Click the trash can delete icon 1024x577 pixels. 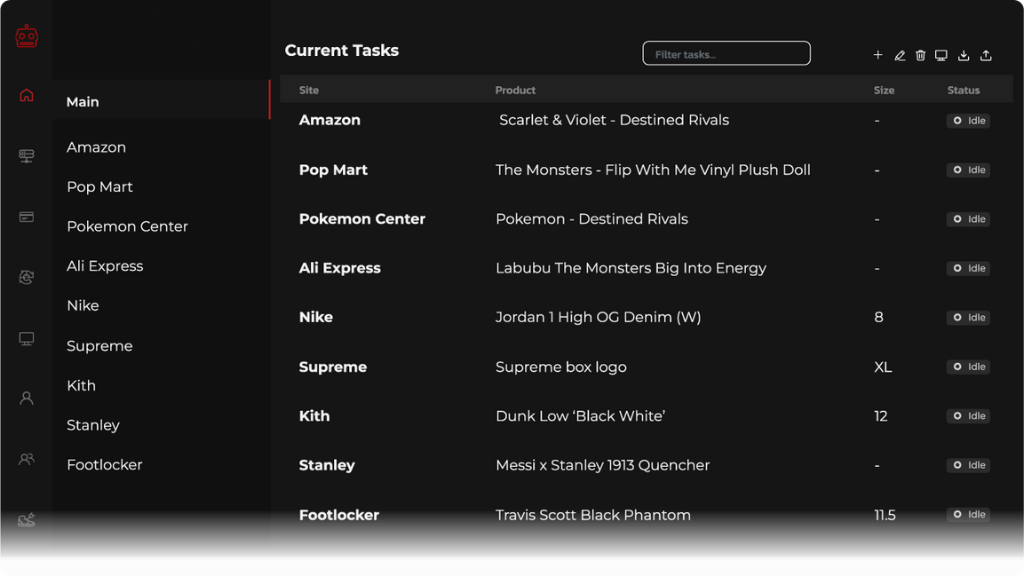pyautogui.click(x=920, y=56)
